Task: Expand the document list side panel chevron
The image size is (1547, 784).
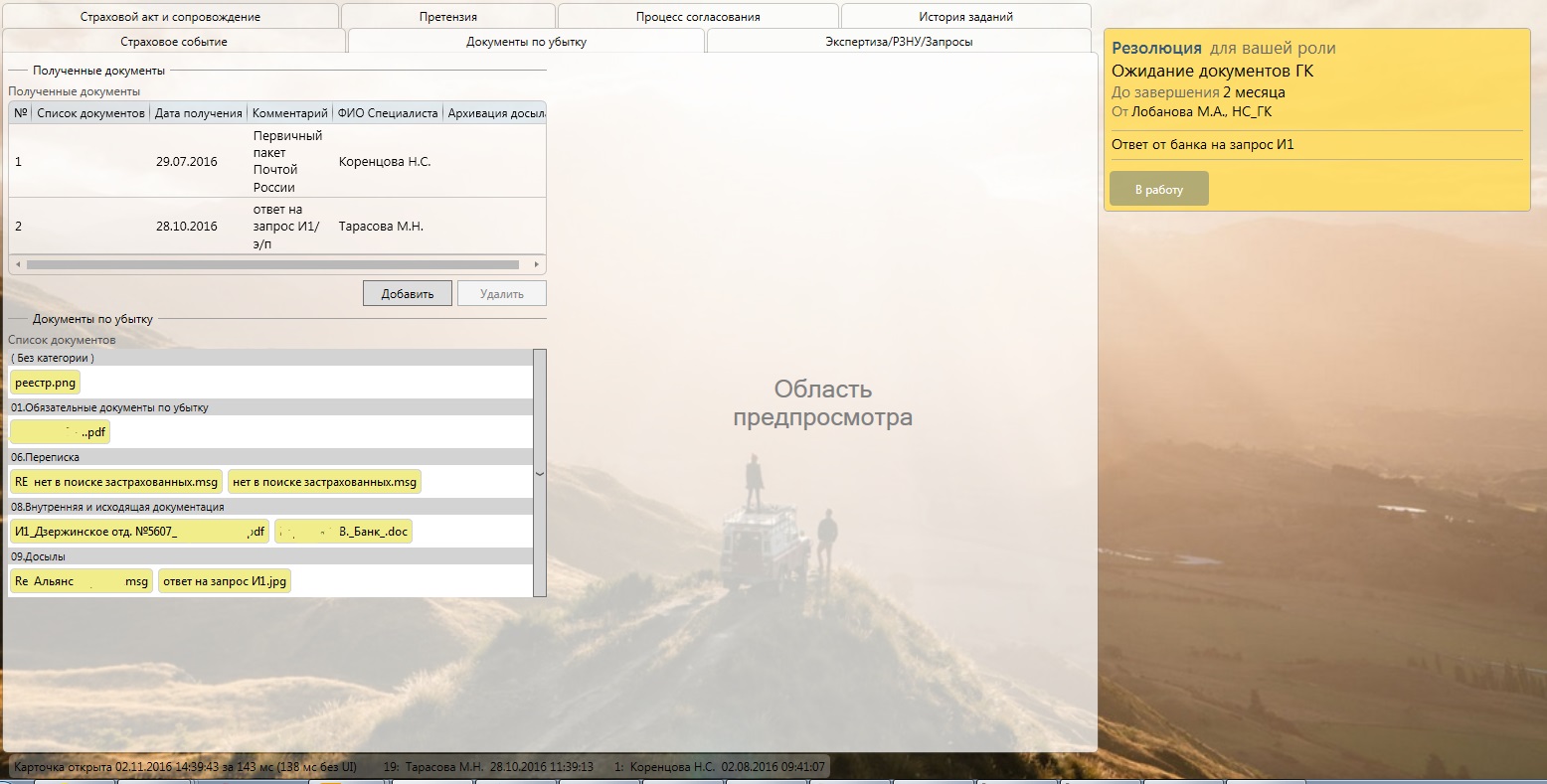Action: [540, 473]
